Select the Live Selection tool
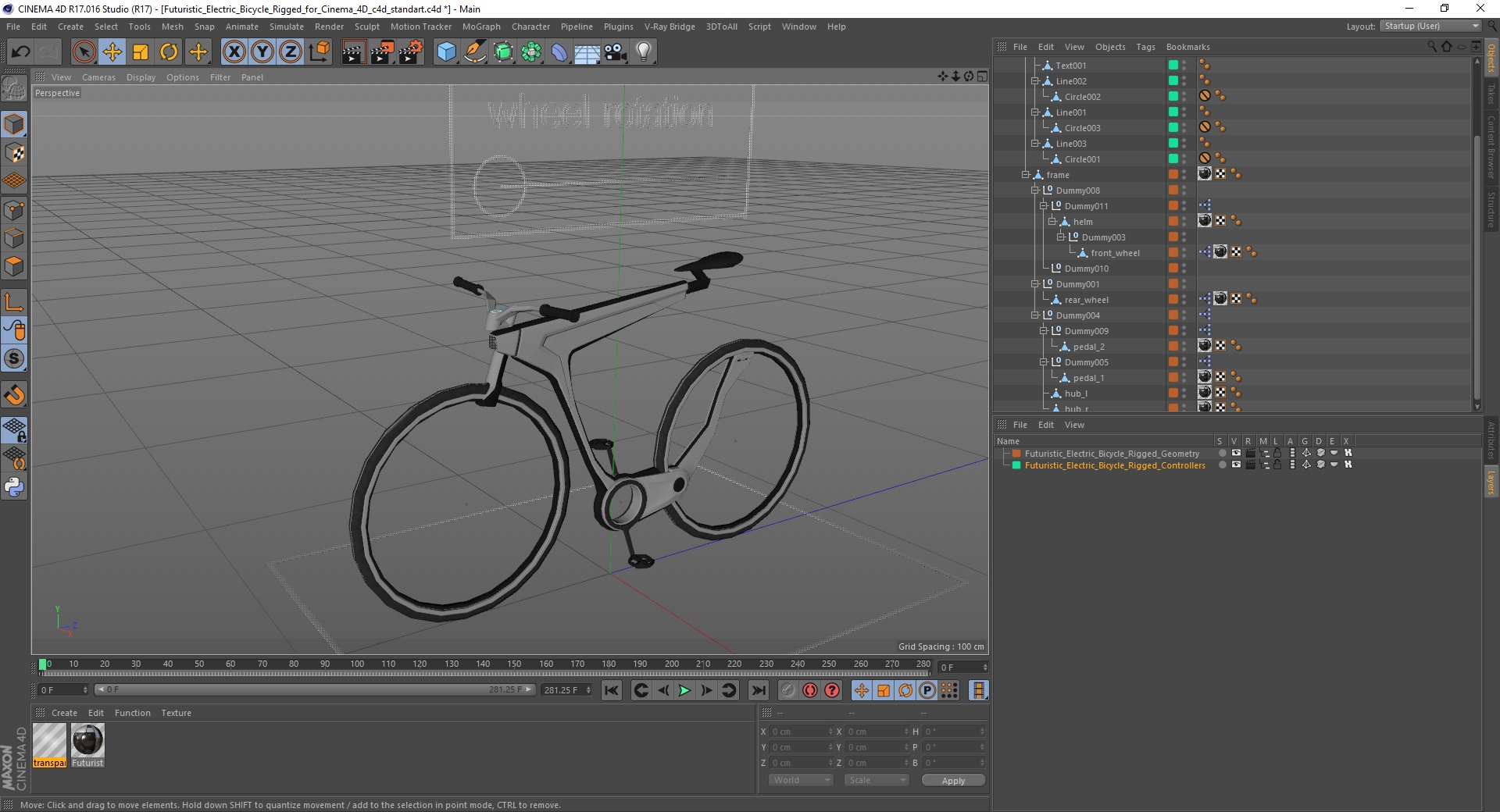The height and width of the screenshot is (812, 1500). click(84, 52)
